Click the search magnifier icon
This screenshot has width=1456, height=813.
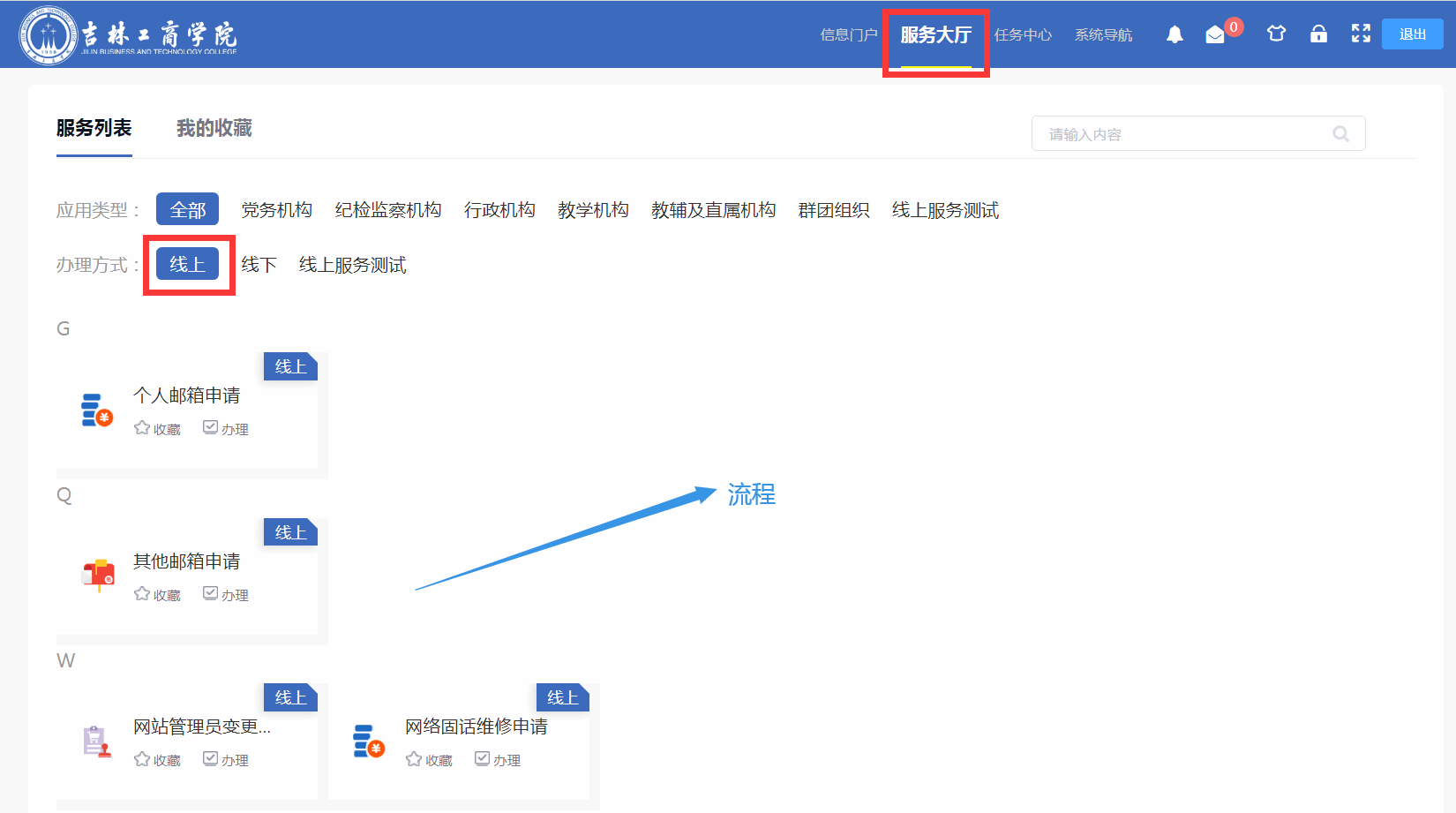click(x=1340, y=134)
